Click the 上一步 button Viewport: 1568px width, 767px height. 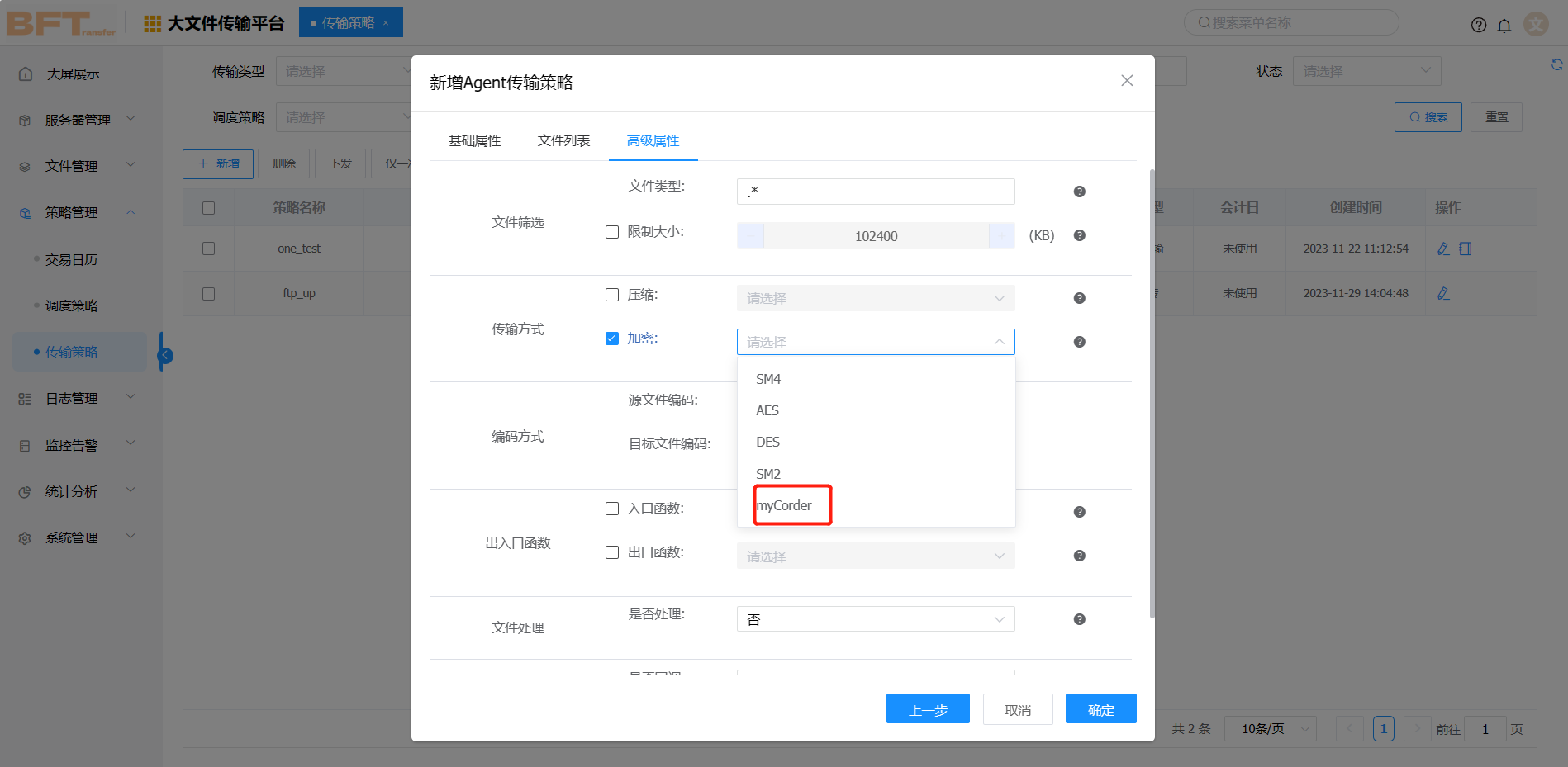coord(928,708)
